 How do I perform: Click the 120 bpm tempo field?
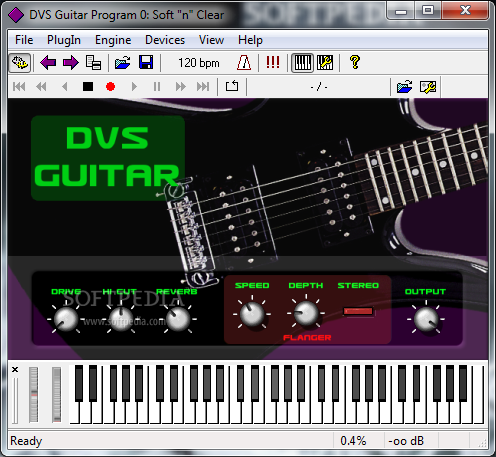click(x=199, y=63)
